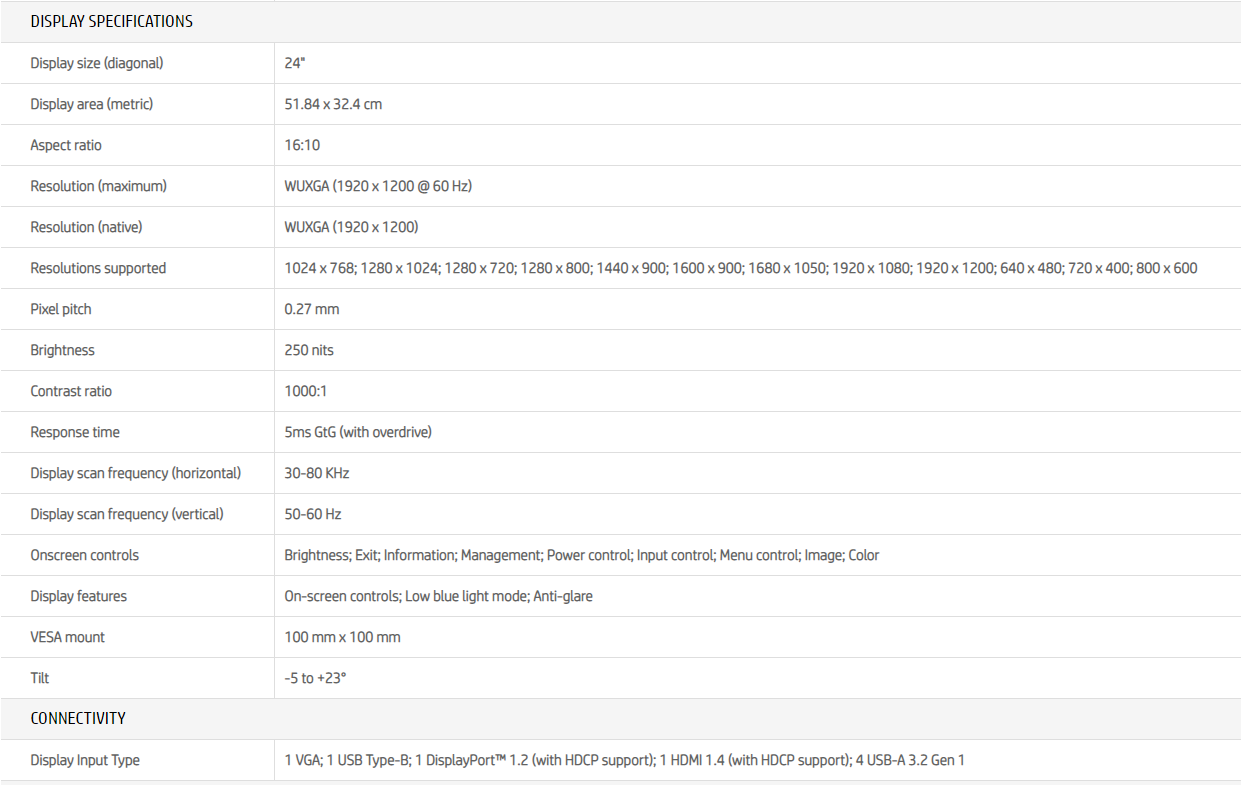
Task: Select the 250 nits brightness value
Action: [x=309, y=350]
